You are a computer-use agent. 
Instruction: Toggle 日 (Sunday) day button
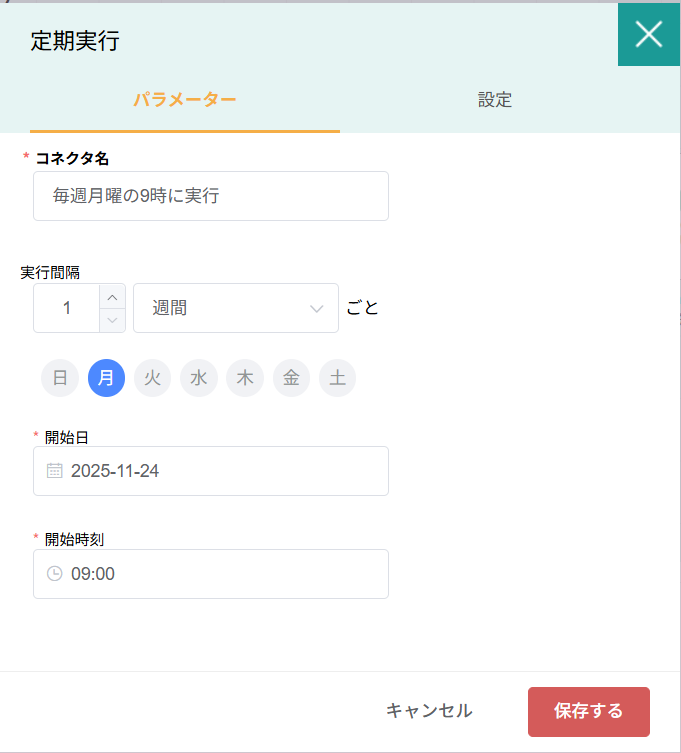point(60,378)
